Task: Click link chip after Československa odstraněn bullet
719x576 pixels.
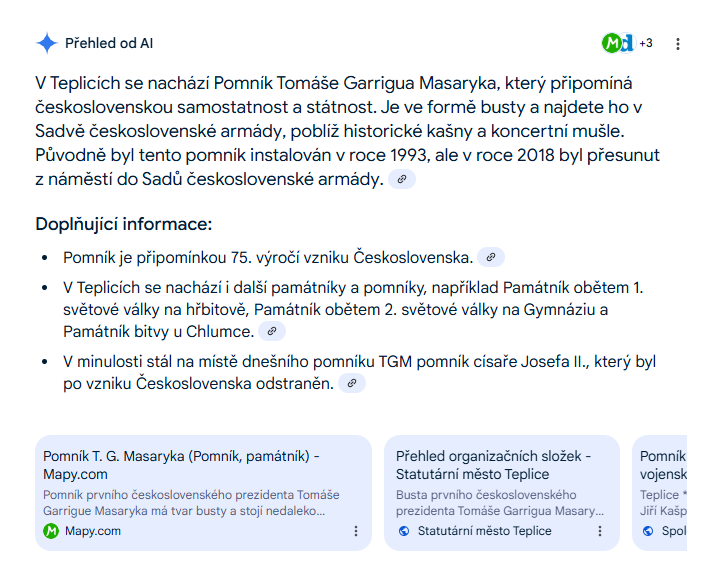Action: (352, 383)
